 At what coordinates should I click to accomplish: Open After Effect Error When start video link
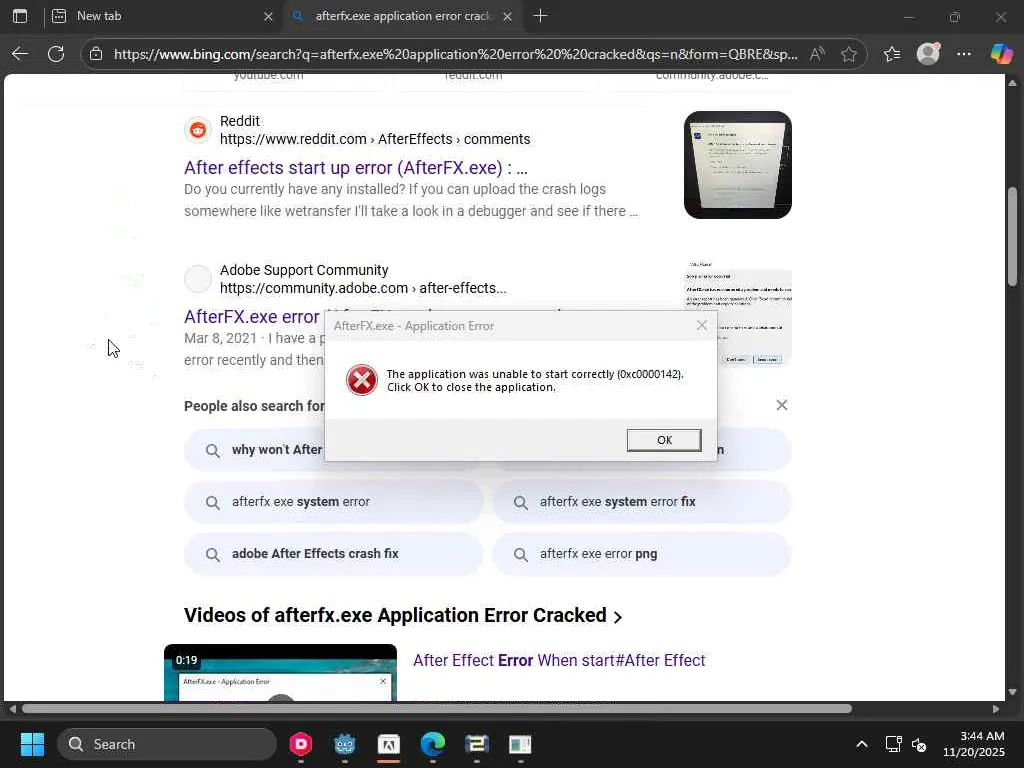(559, 660)
